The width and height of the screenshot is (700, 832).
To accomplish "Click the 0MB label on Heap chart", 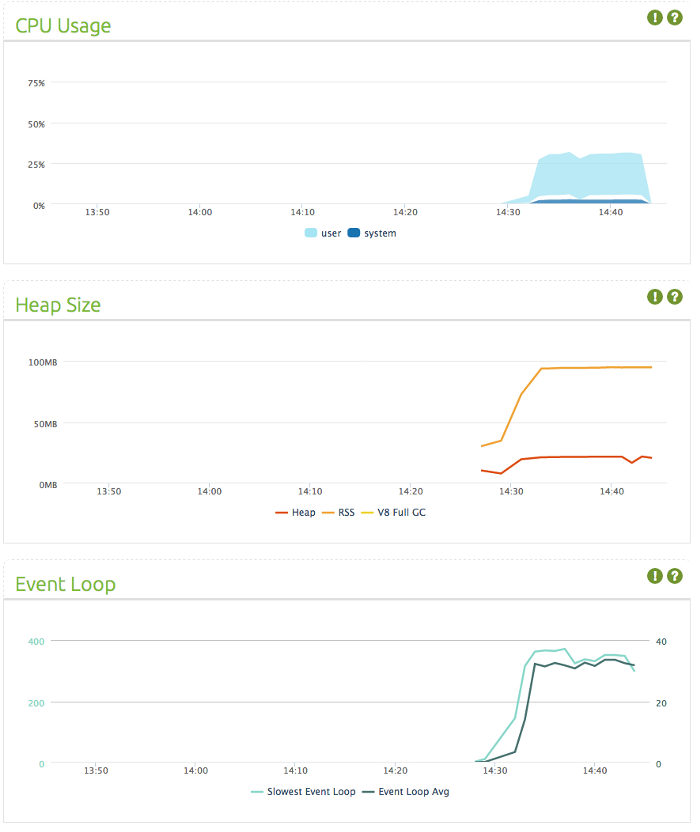I will (48, 485).
